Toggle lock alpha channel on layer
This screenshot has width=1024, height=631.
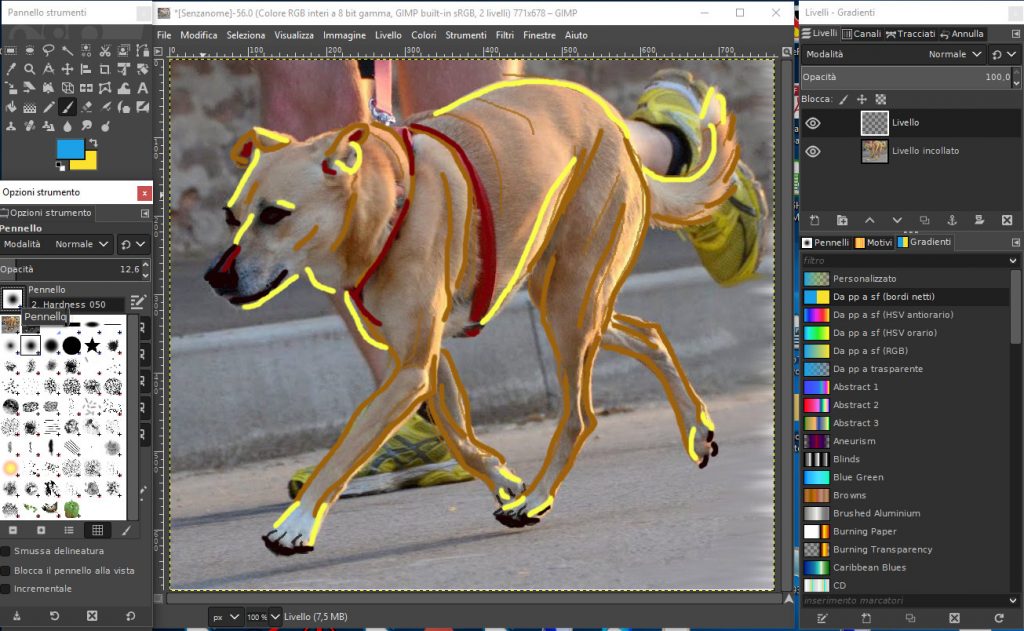tap(881, 99)
